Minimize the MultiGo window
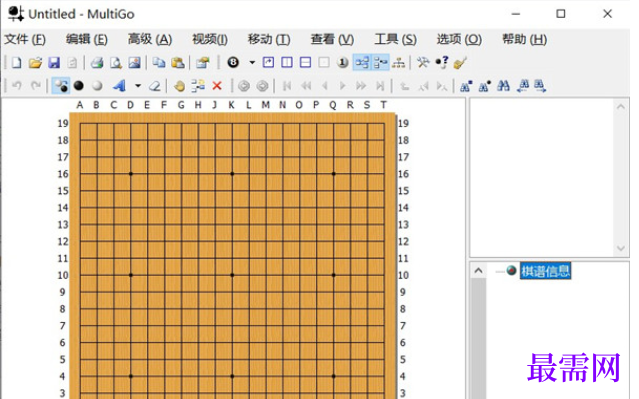 [516, 14]
